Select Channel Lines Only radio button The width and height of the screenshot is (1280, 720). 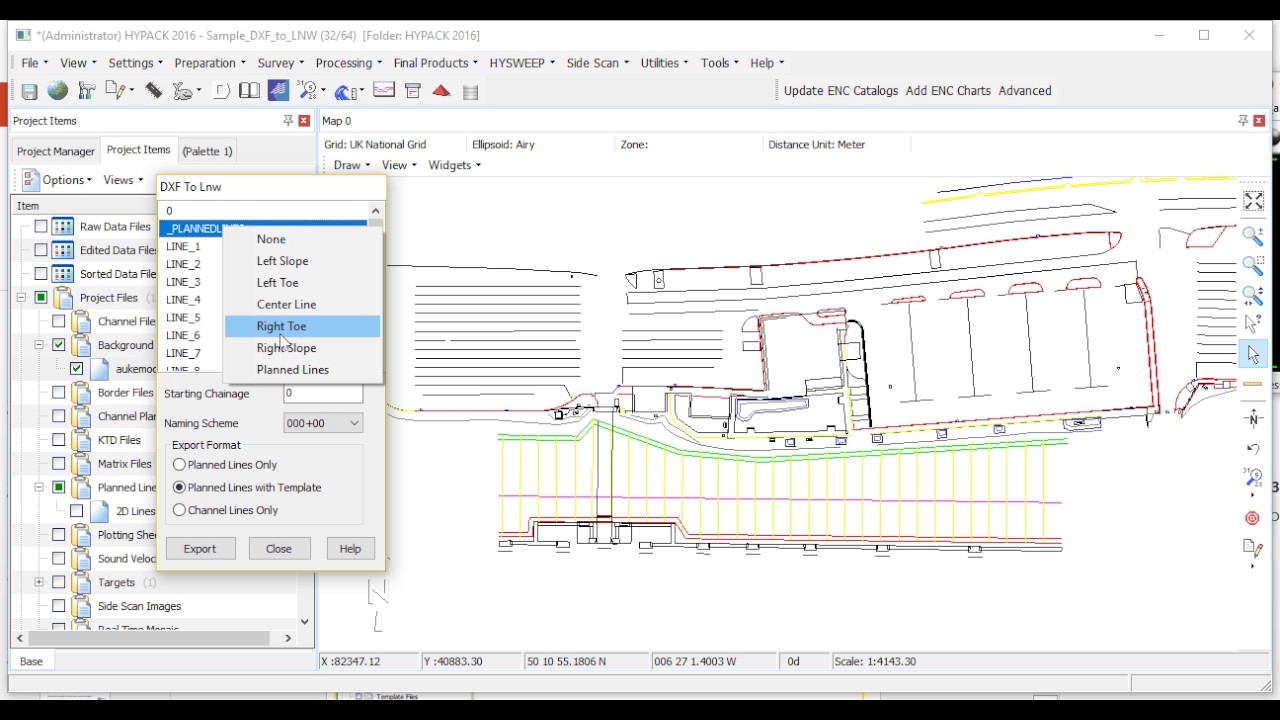pyautogui.click(x=179, y=510)
